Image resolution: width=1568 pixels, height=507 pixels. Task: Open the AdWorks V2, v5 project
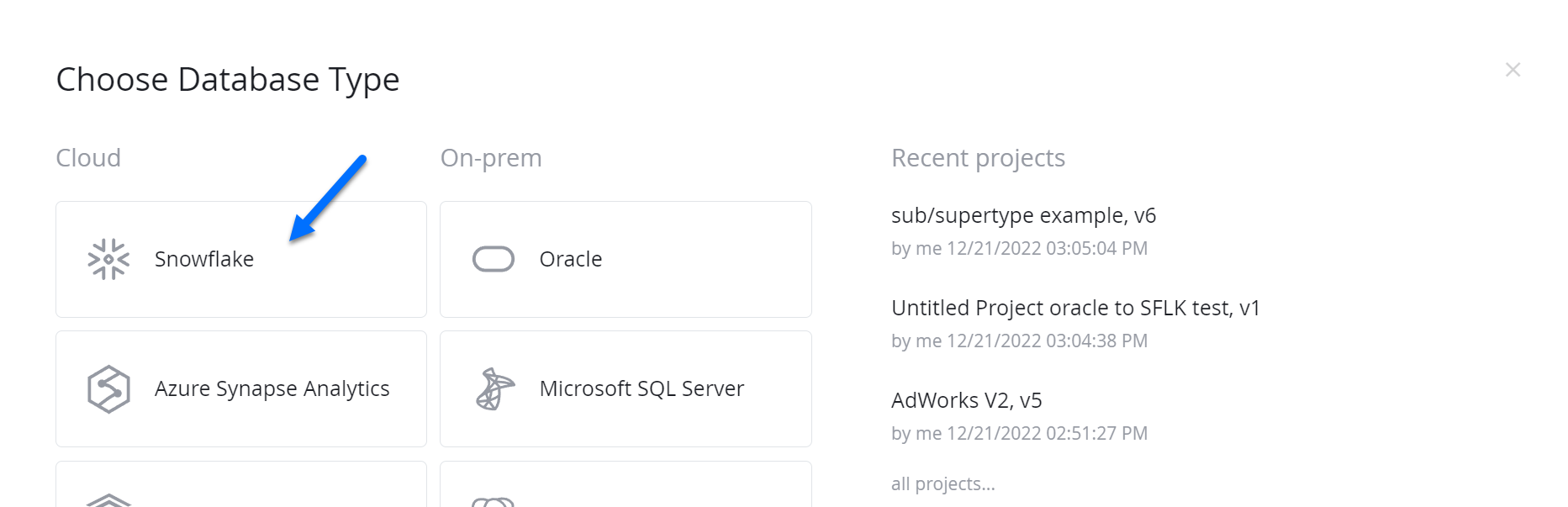(x=966, y=400)
